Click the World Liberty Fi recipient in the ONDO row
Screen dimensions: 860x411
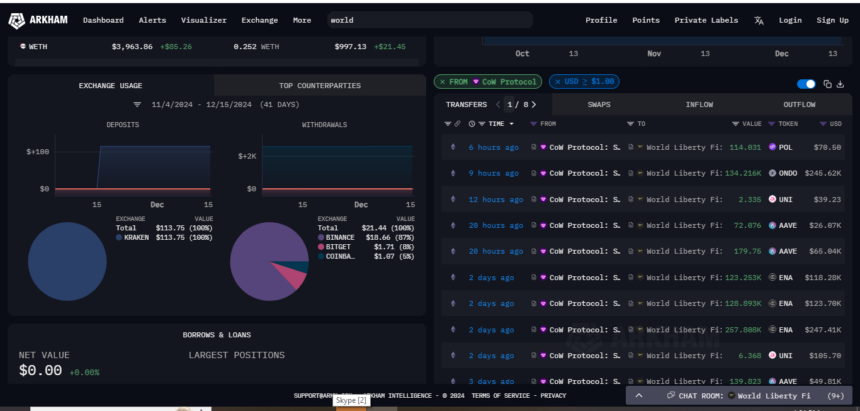(684, 173)
